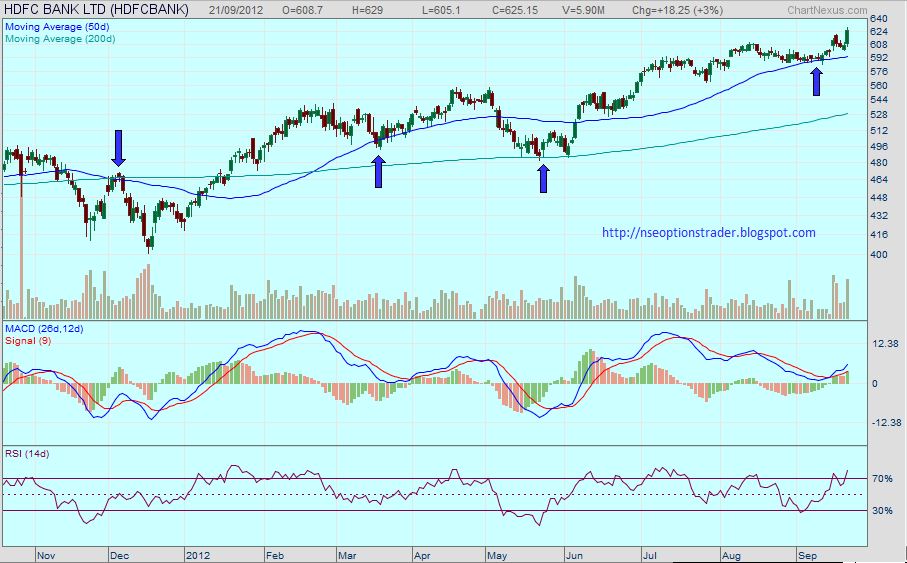Click the Nov month label on time axis
The height and width of the screenshot is (563, 907).
[46, 555]
